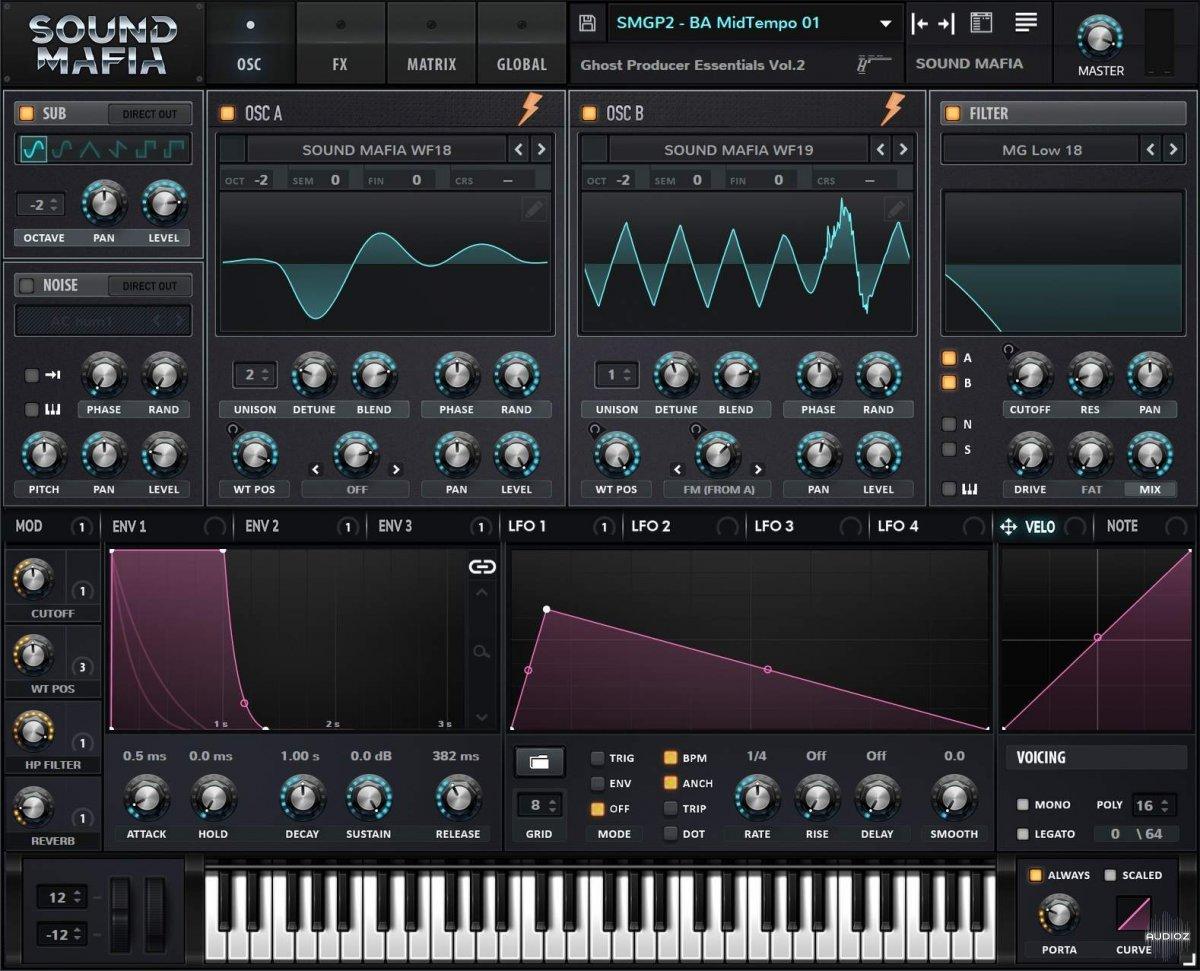
Task: Go to the GLOBAL tab
Action: click(522, 42)
